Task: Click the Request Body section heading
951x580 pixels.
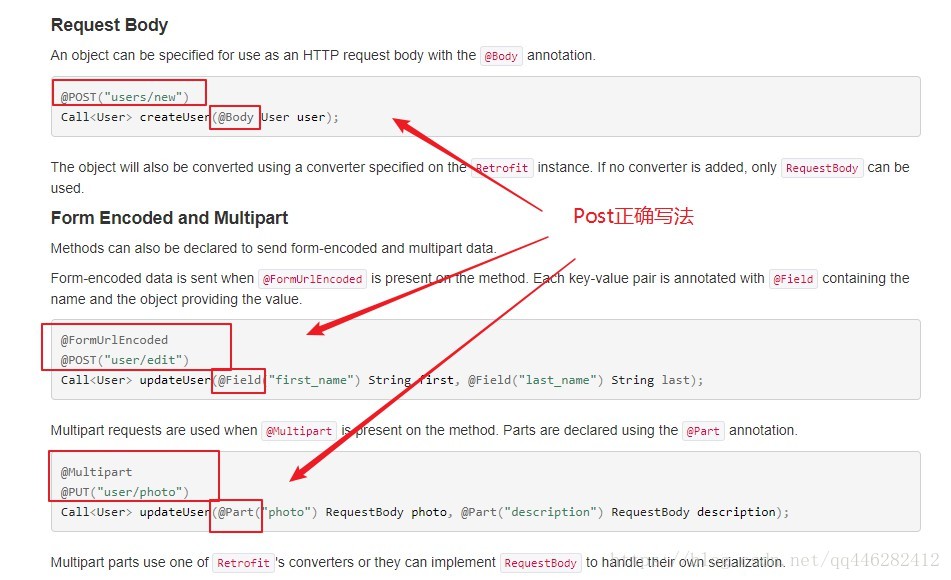Action: [109, 25]
